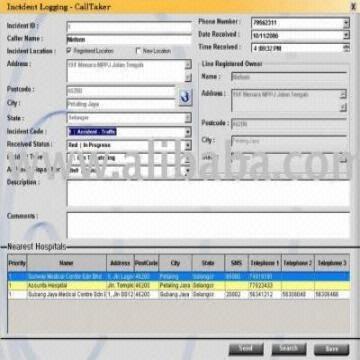
Task: Open the State dropdown arrow
Action: pos(188,118)
